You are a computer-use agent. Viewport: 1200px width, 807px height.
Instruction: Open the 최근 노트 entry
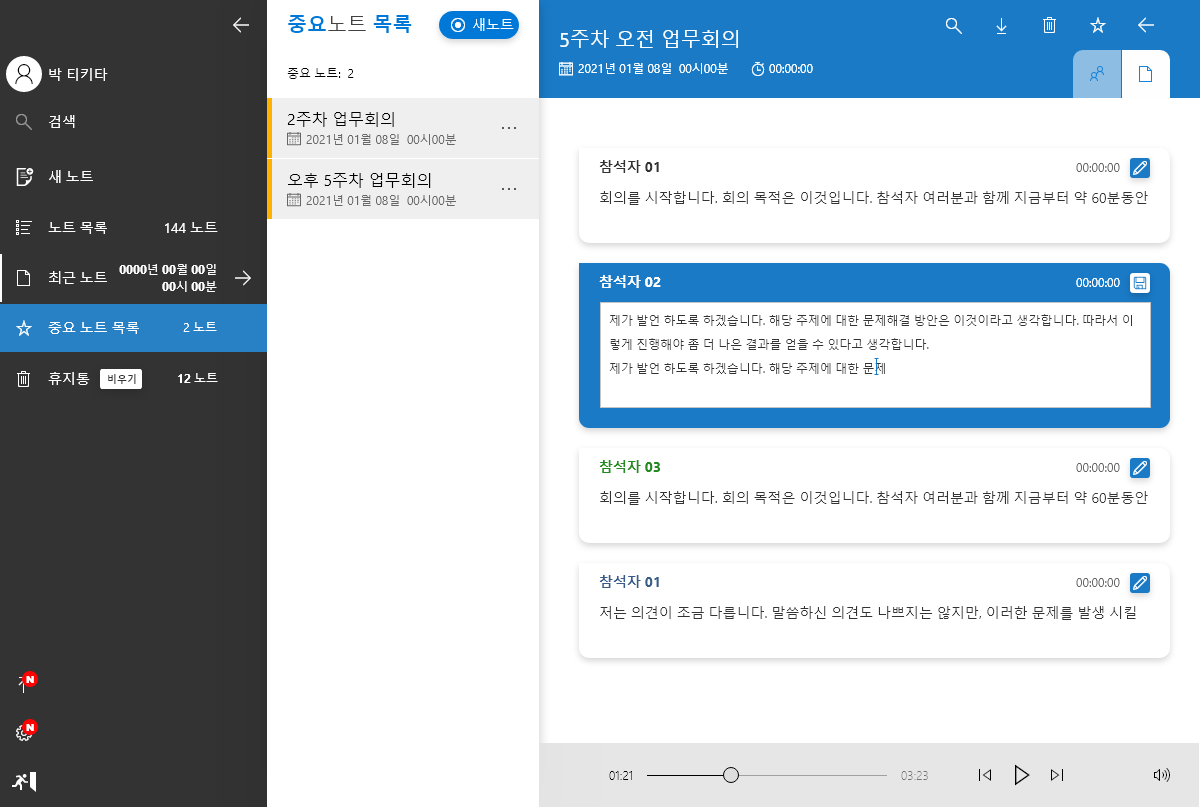coord(133,278)
